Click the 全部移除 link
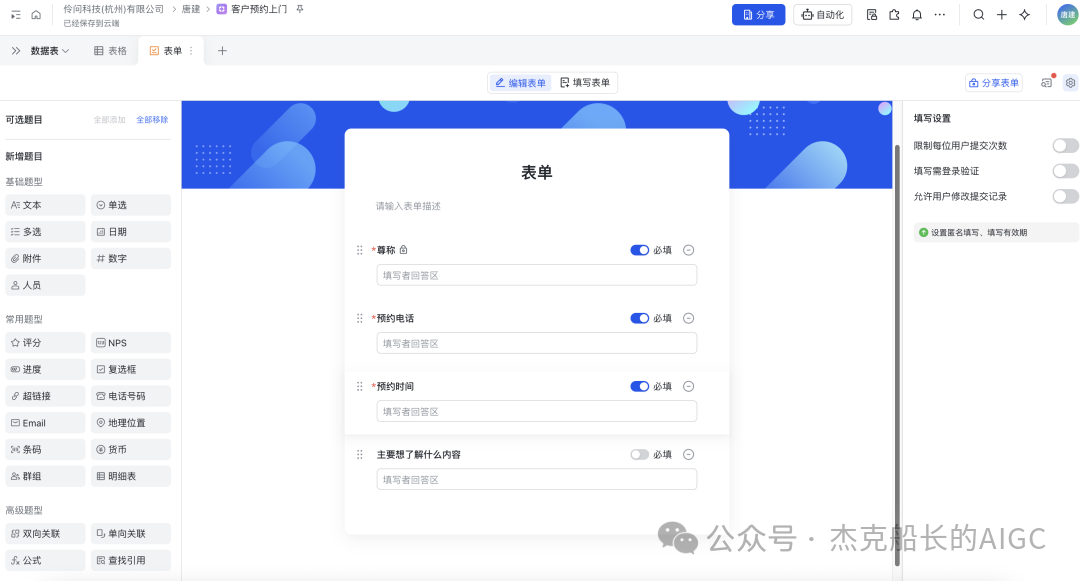This screenshot has width=1080, height=581. 152,120
